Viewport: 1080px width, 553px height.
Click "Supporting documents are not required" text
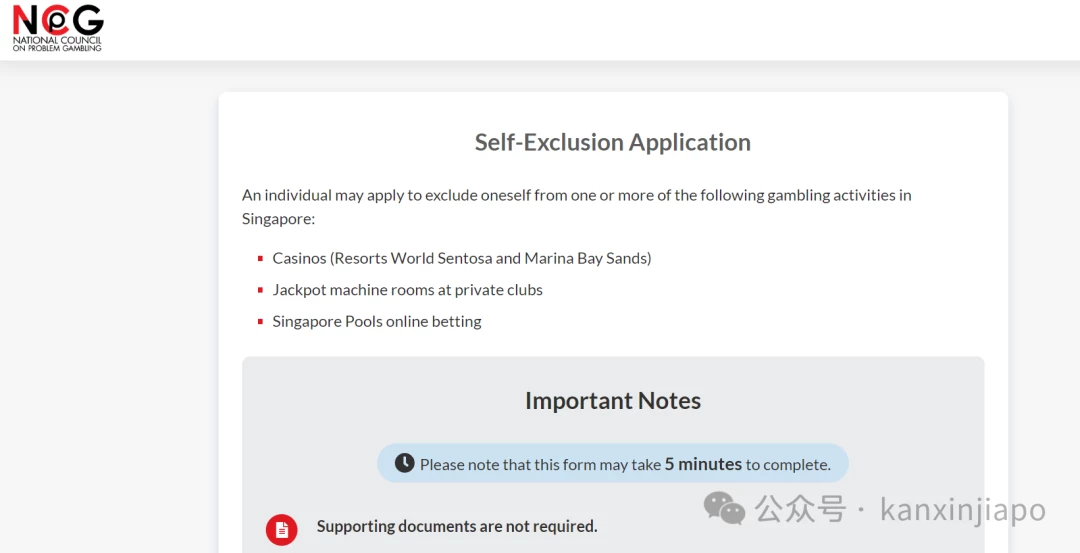pos(457,526)
